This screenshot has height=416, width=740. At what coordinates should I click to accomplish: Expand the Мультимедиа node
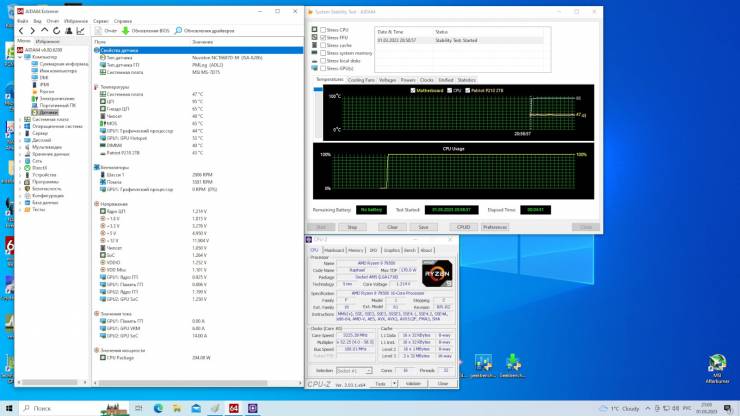point(20,147)
